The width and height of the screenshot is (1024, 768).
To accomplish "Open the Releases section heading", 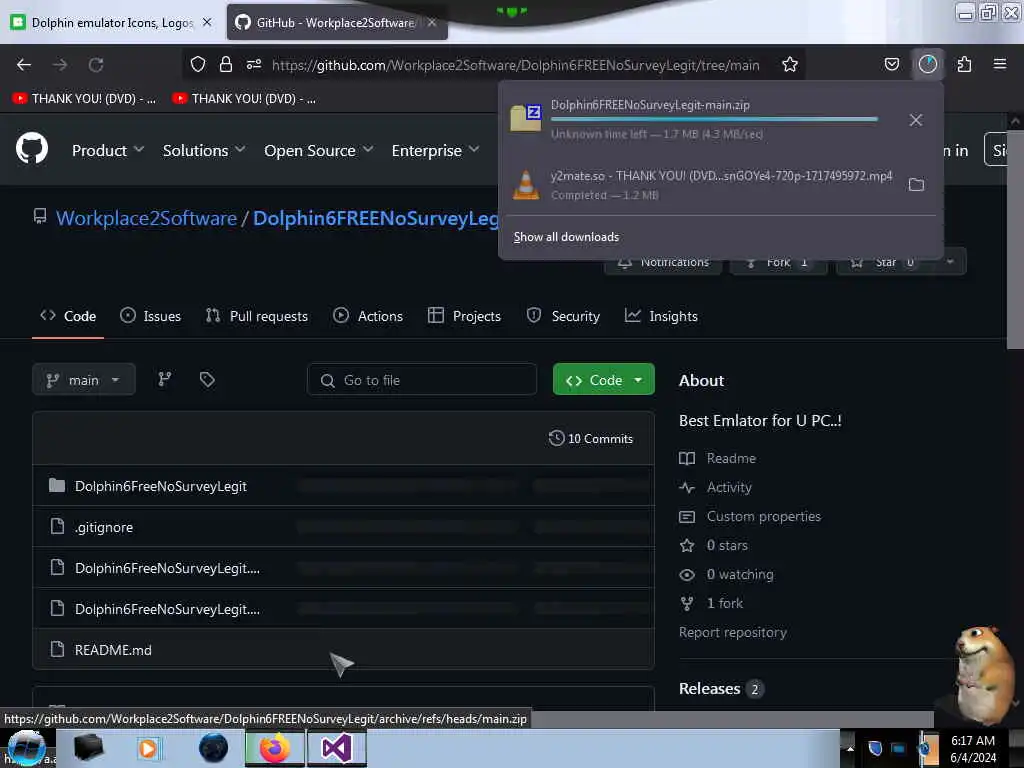I will point(709,688).
